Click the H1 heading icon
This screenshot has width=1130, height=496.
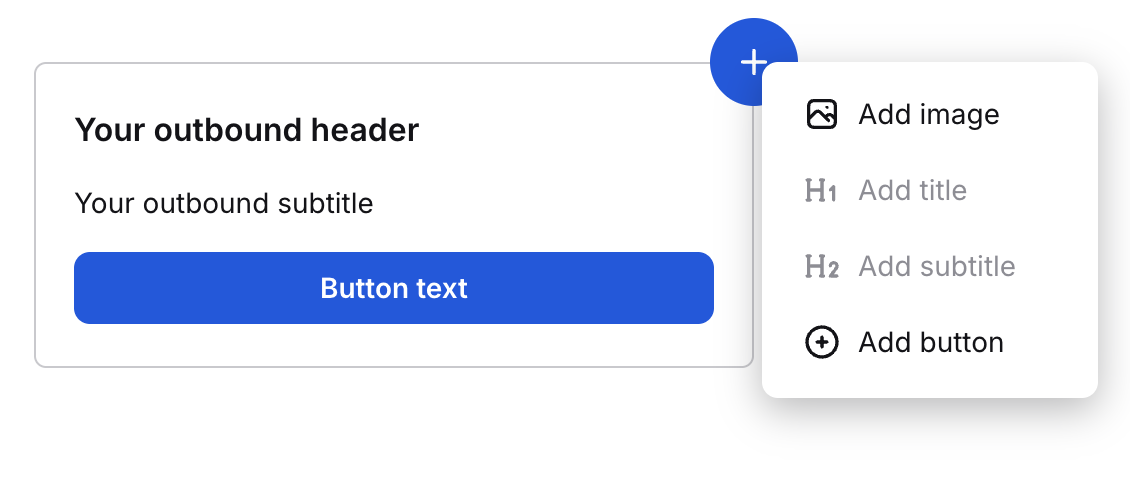tap(821, 190)
